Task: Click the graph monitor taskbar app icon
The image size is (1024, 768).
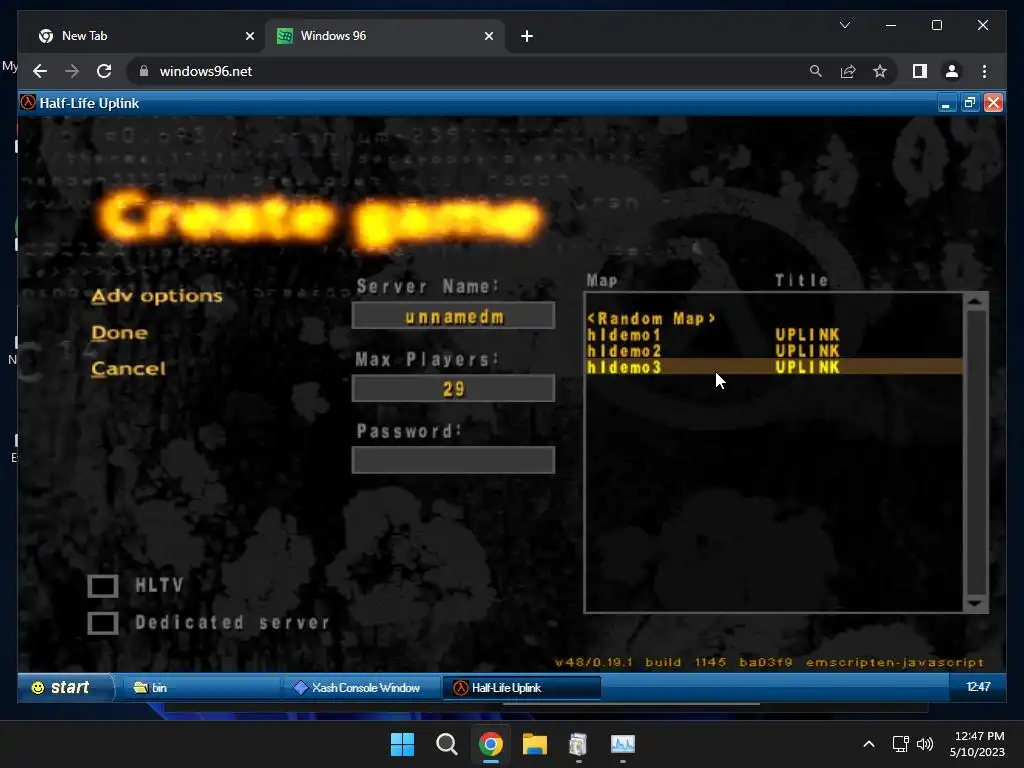Action: pyautogui.click(x=623, y=744)
